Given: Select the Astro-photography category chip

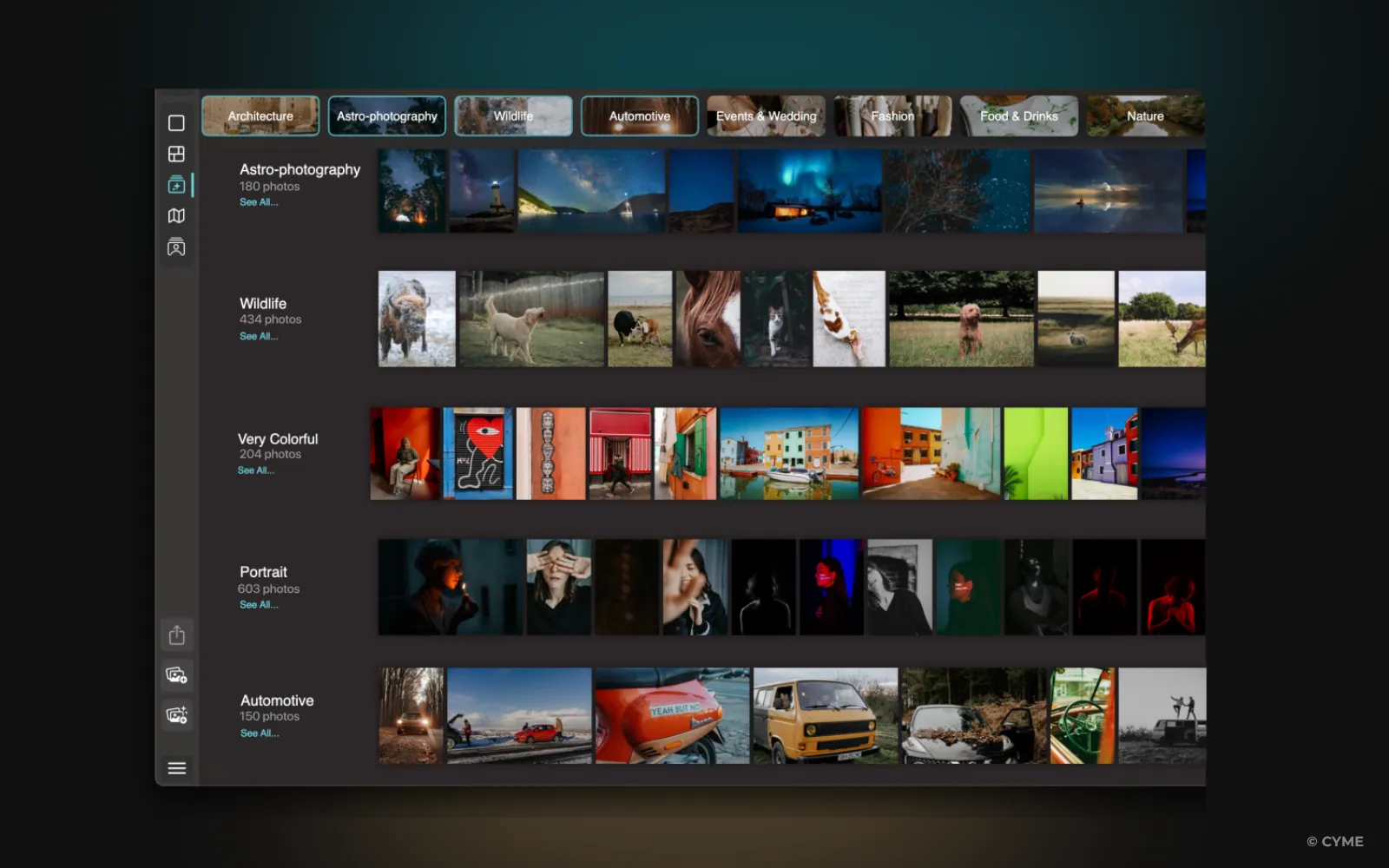Looking at the screenshot, I should click(387, 116).
